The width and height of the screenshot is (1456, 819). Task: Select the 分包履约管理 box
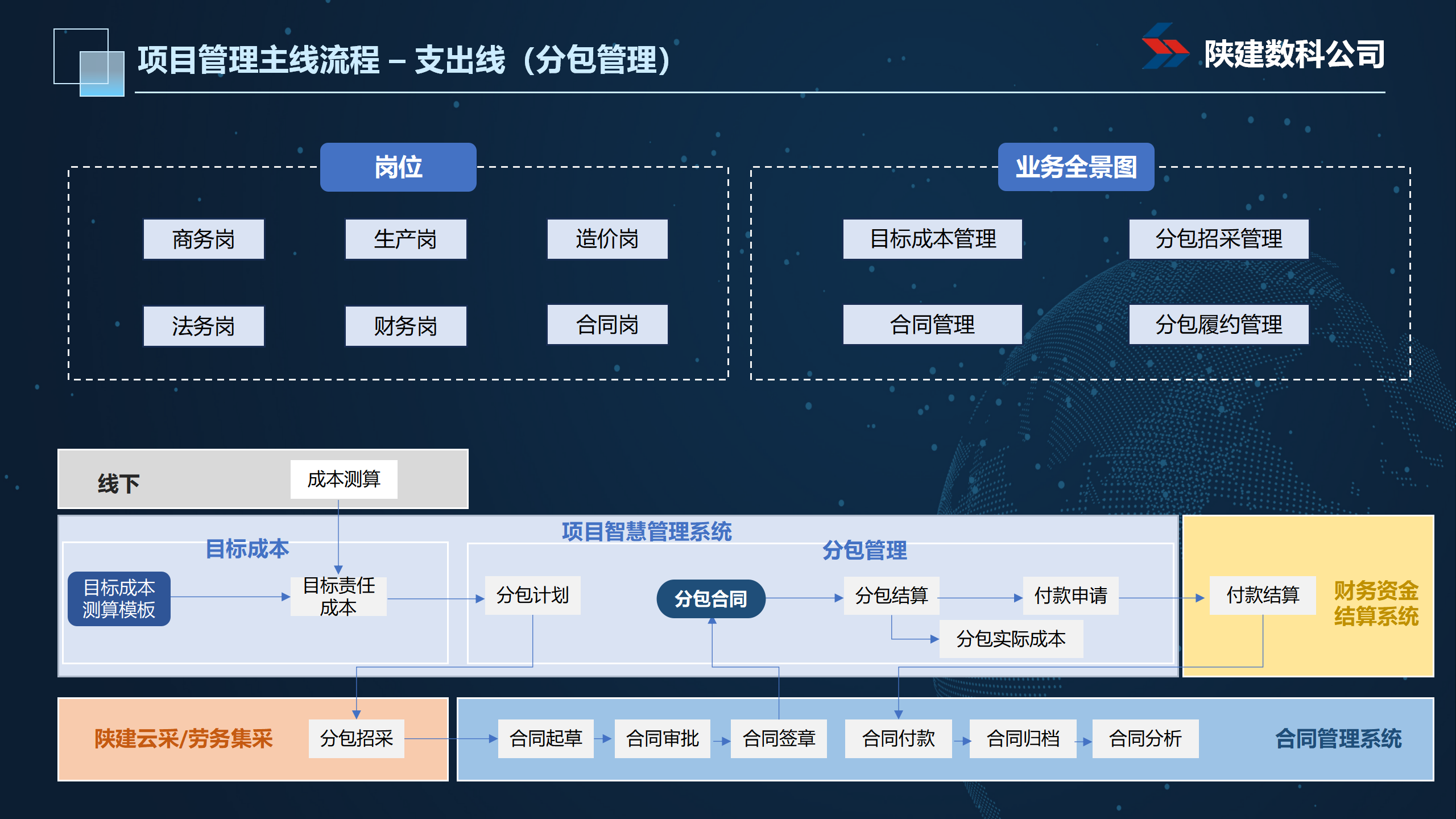pos(1218,325)
